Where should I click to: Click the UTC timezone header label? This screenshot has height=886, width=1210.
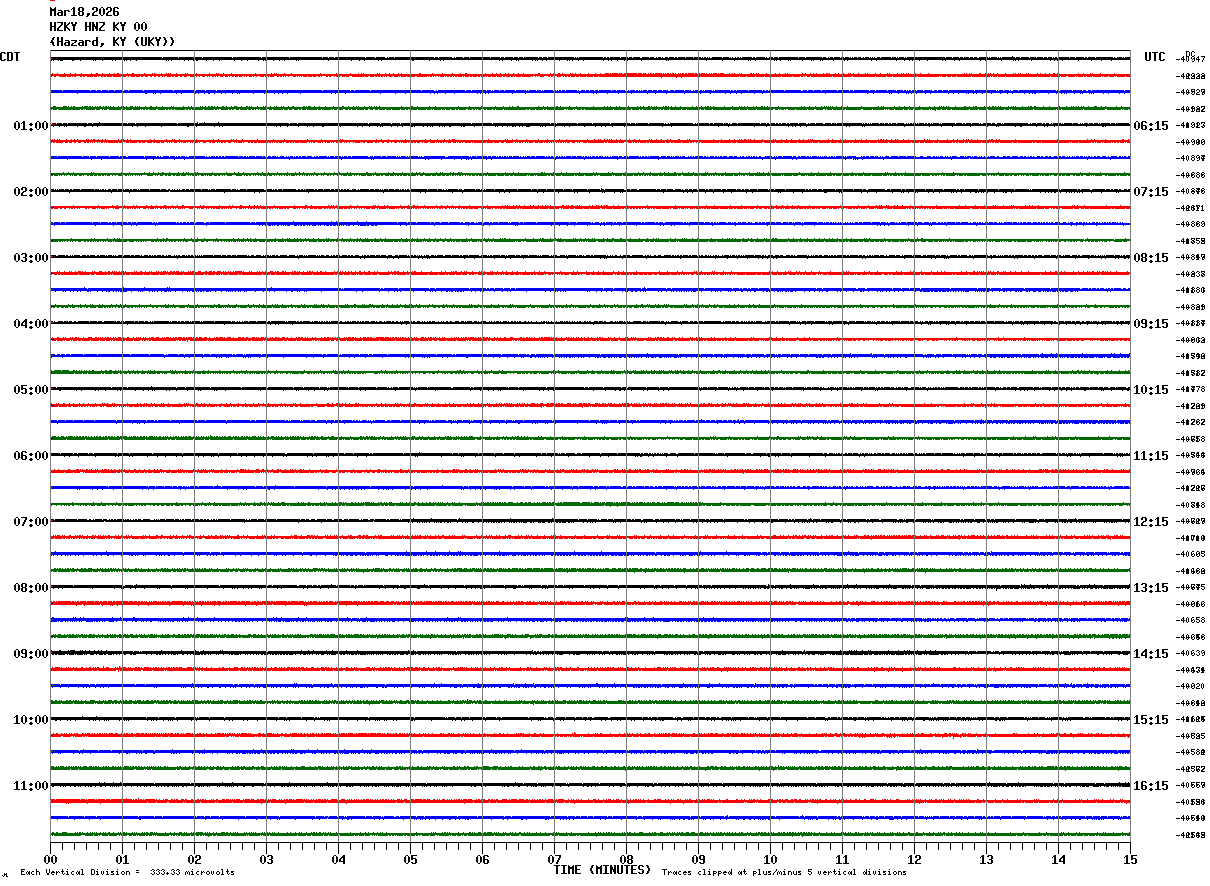point(1155,57)
